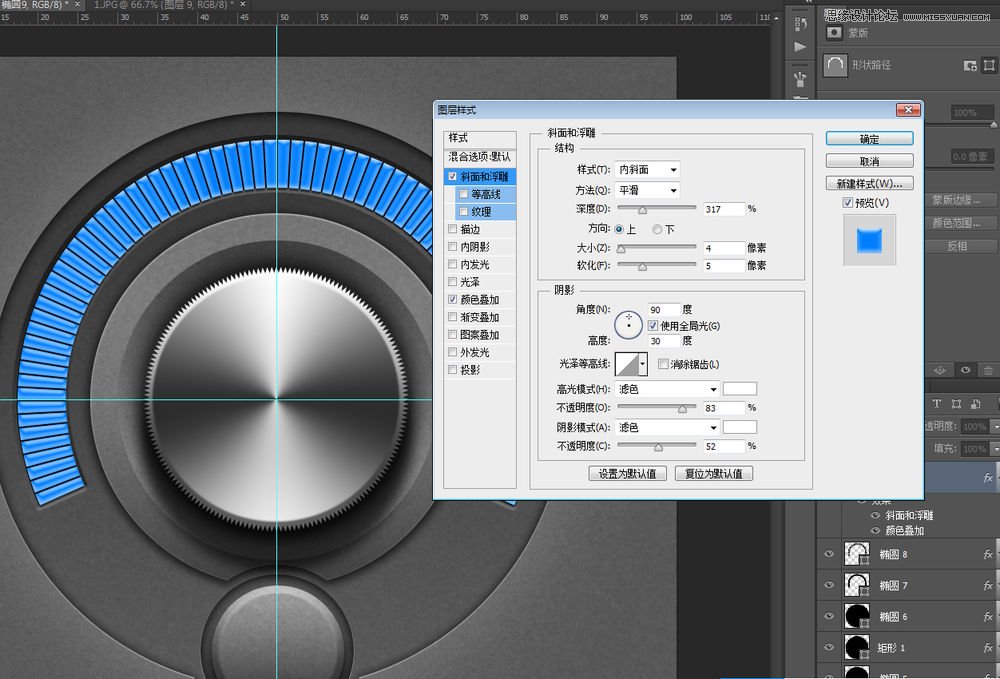Hide the 椭圆 7 layer
This screenshot has width=1000, height=679.
(828, 585)
